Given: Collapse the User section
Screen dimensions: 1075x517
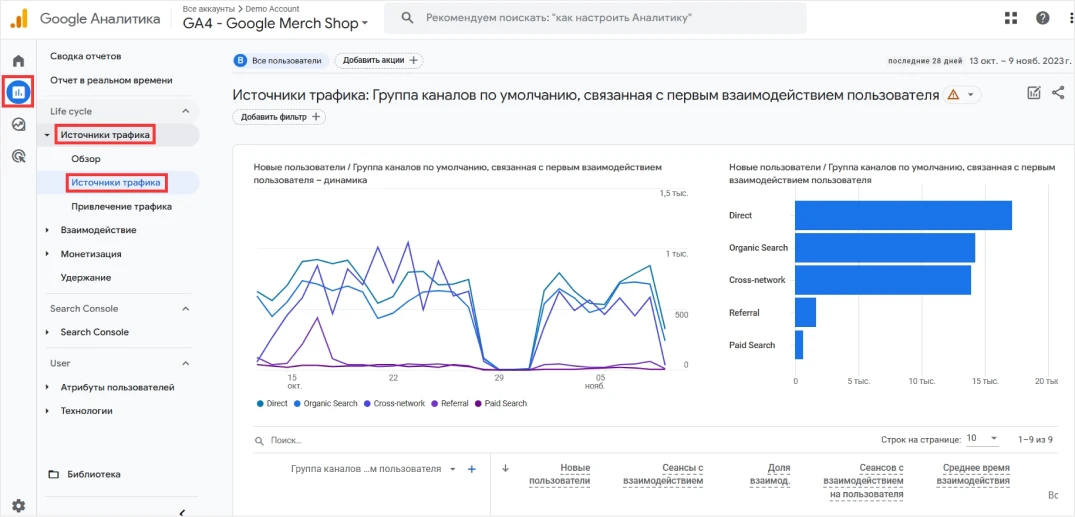Looking at the screenshot, I should coord(185,363).
